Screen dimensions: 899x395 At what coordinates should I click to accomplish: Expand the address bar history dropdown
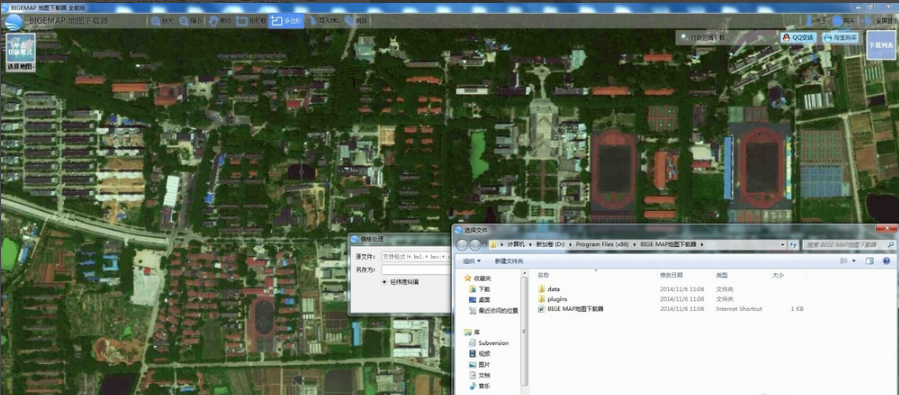click(783, 245)
